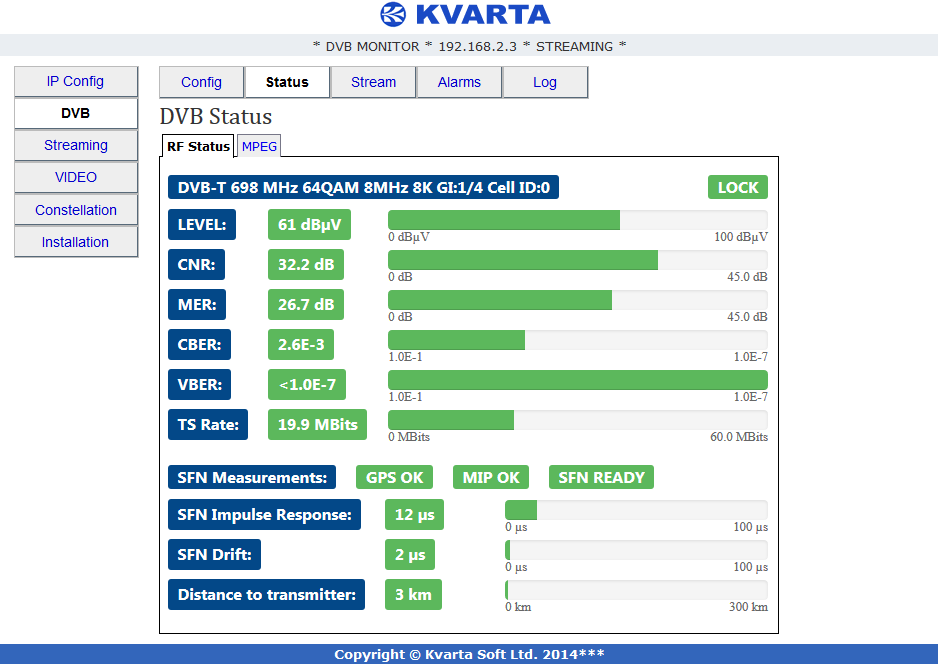Click the 26.7 dB MER value
Image resolution: width=938 pixels, height=664 pixels.
coord(306,304)
